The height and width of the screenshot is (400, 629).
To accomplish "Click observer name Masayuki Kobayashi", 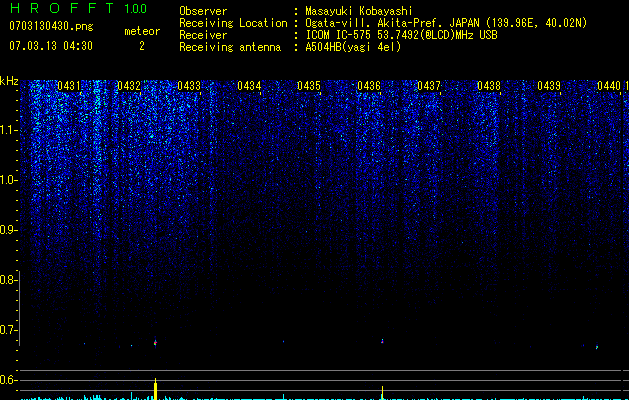I will click(359, 11).
